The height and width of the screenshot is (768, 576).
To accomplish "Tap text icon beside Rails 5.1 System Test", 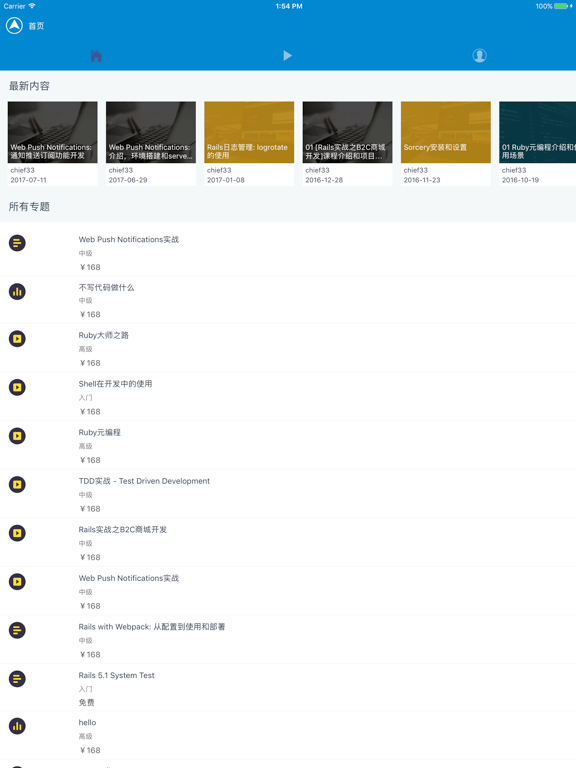I will [17, 678].
